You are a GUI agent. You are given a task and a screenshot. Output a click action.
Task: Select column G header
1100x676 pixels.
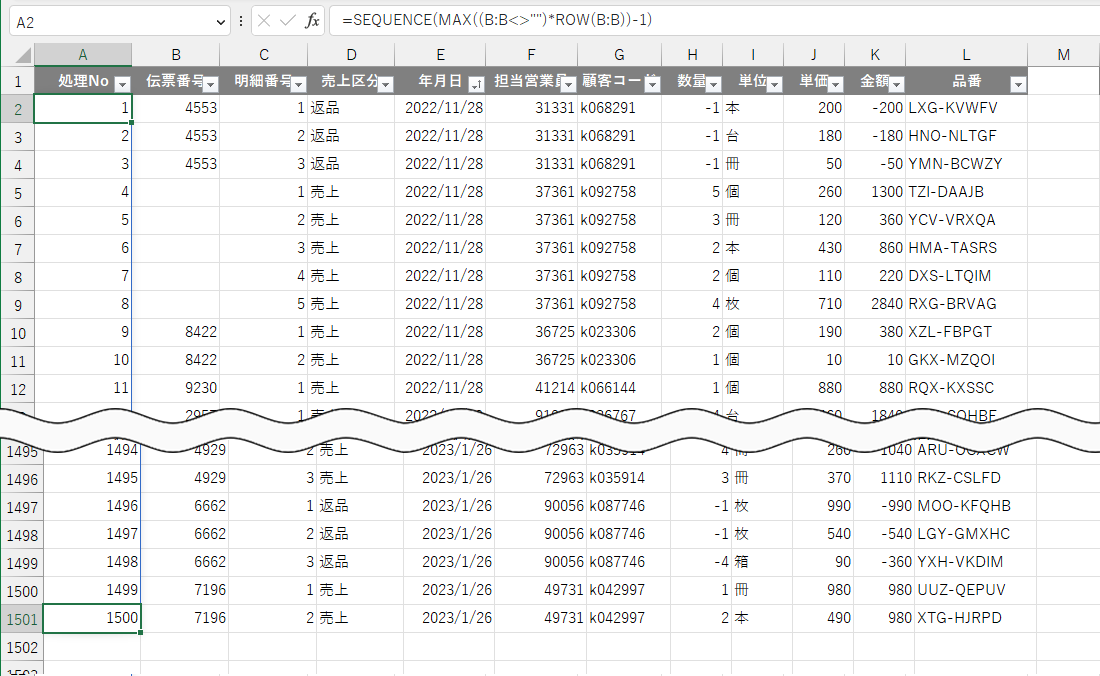[x=619, y=55]
